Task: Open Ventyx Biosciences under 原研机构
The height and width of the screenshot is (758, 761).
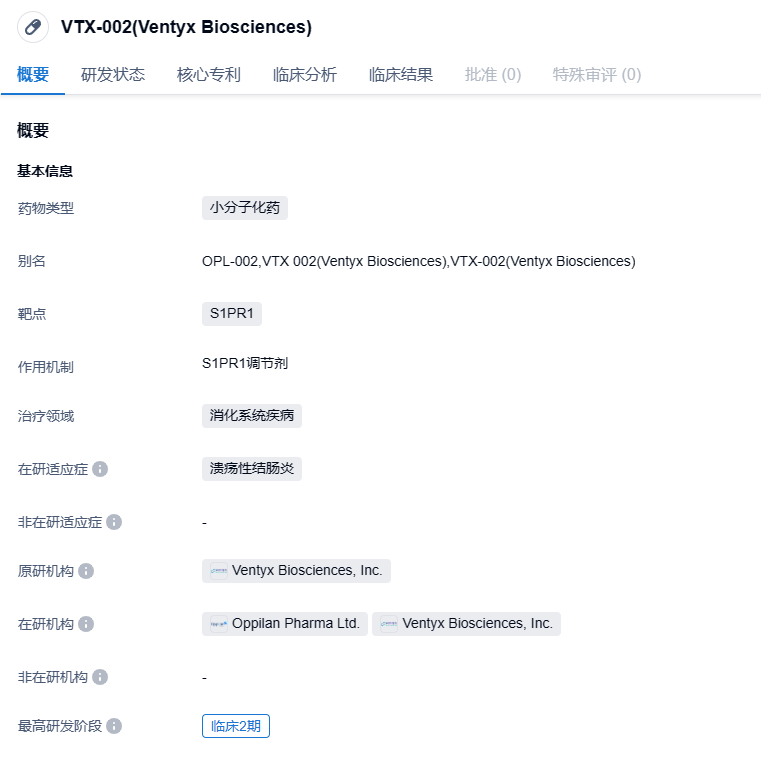Action: (x=307, y=571)
